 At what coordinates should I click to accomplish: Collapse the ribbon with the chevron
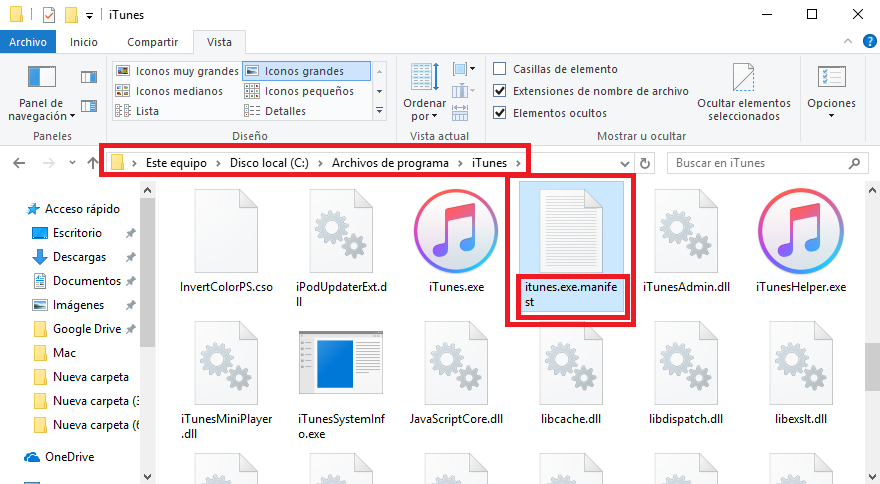point(847,41)
